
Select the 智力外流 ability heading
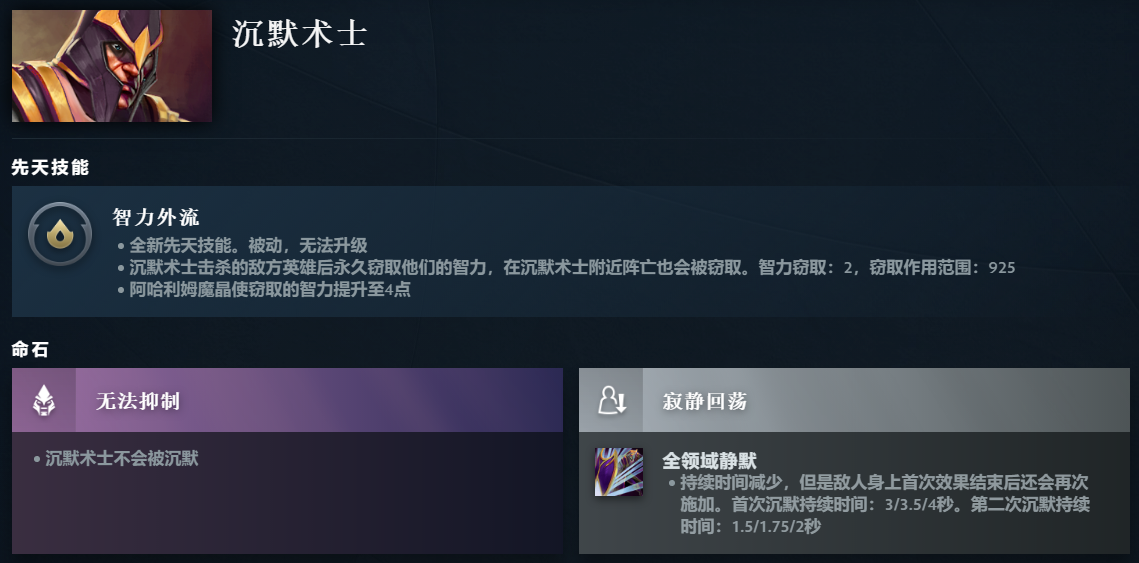coord(156,217)
